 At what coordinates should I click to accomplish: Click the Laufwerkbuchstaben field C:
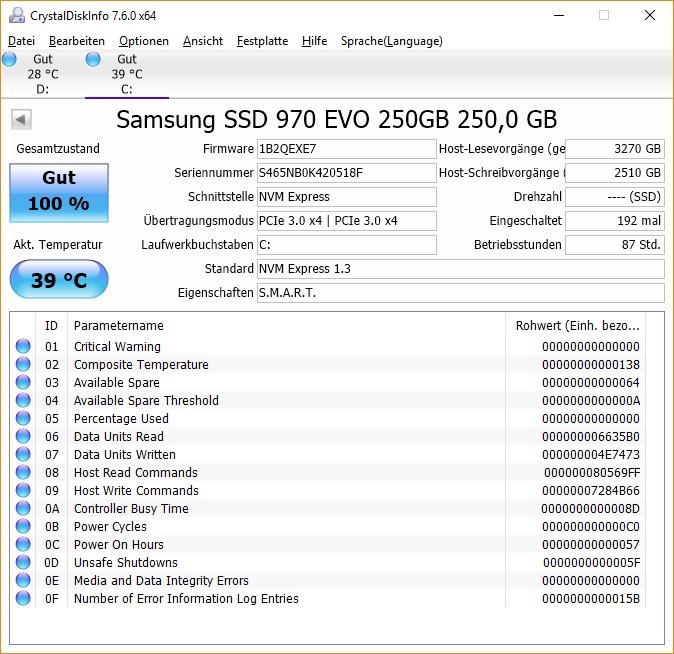point(346,245)
